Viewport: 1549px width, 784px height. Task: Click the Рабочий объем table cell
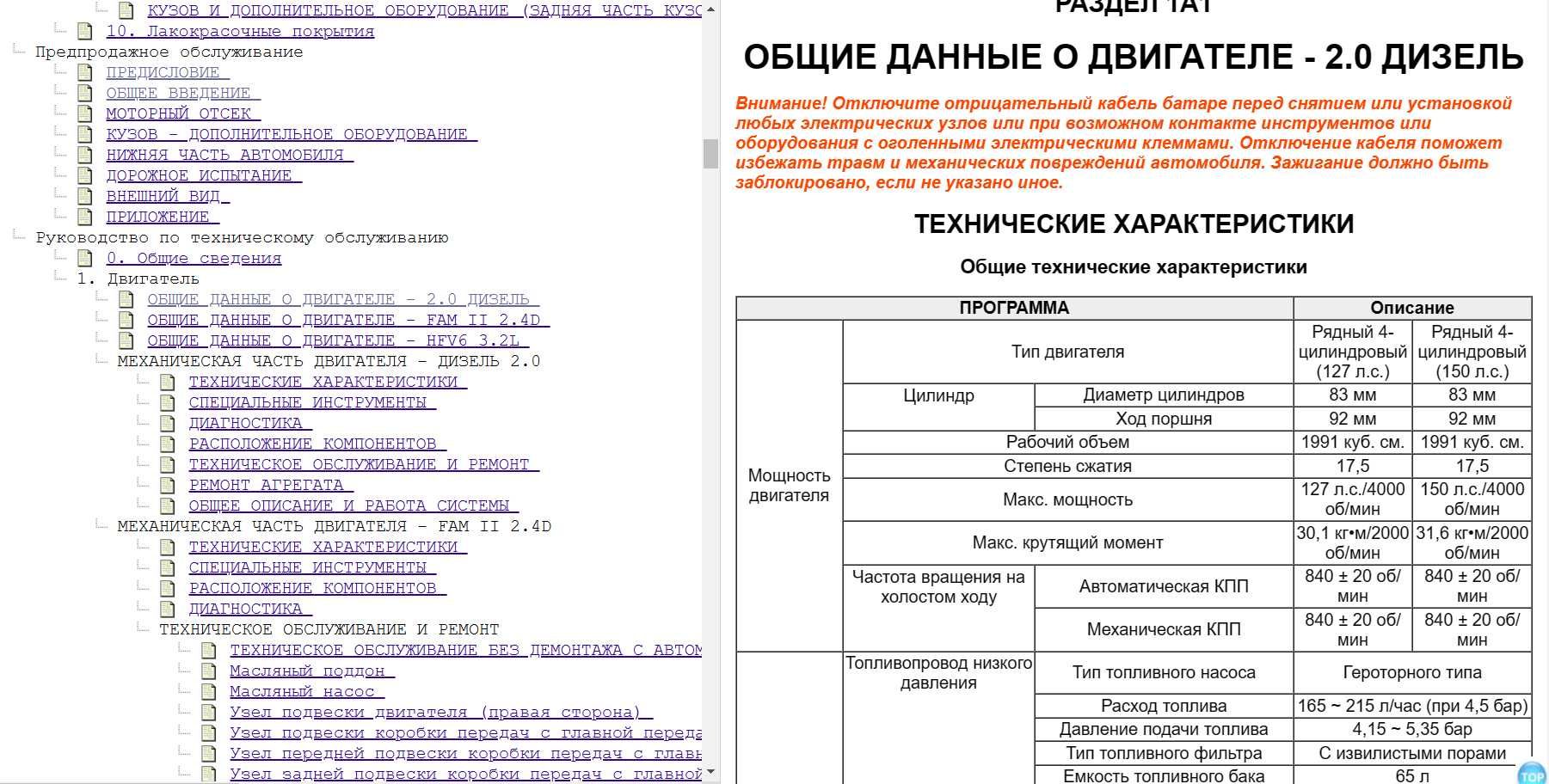coord(1067,442)
